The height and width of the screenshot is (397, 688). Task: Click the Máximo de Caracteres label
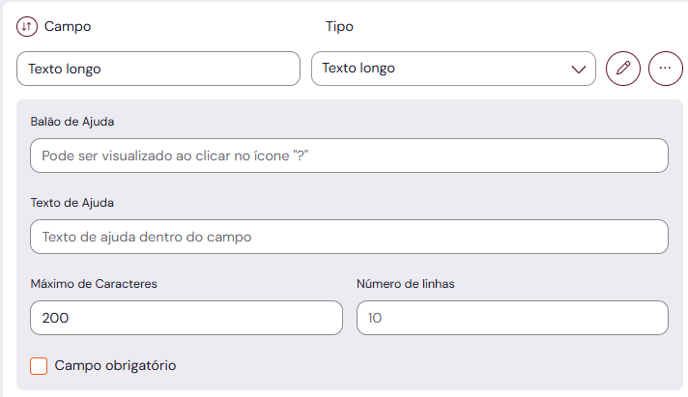[94, 284]
